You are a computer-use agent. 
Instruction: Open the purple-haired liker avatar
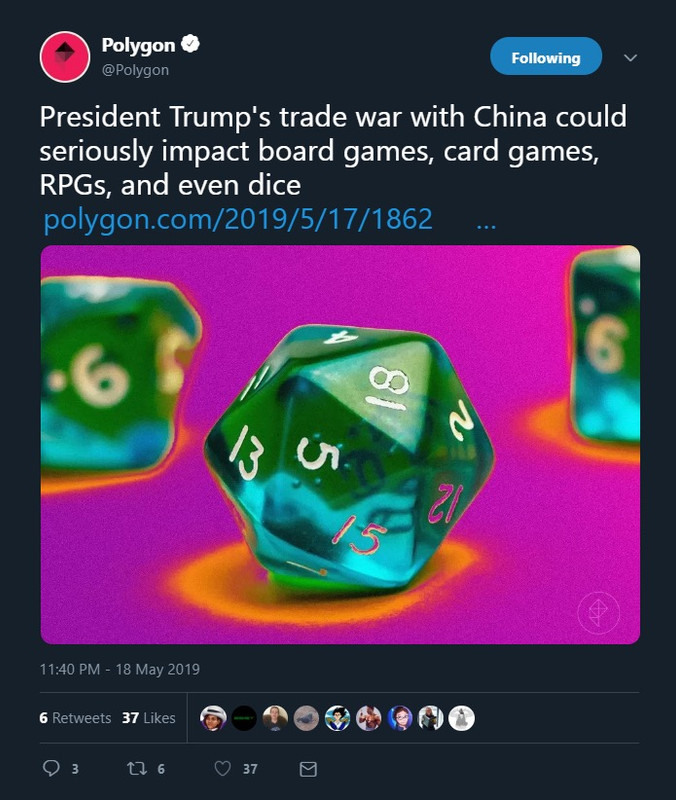pyautogui.click(x=399, y=718)
